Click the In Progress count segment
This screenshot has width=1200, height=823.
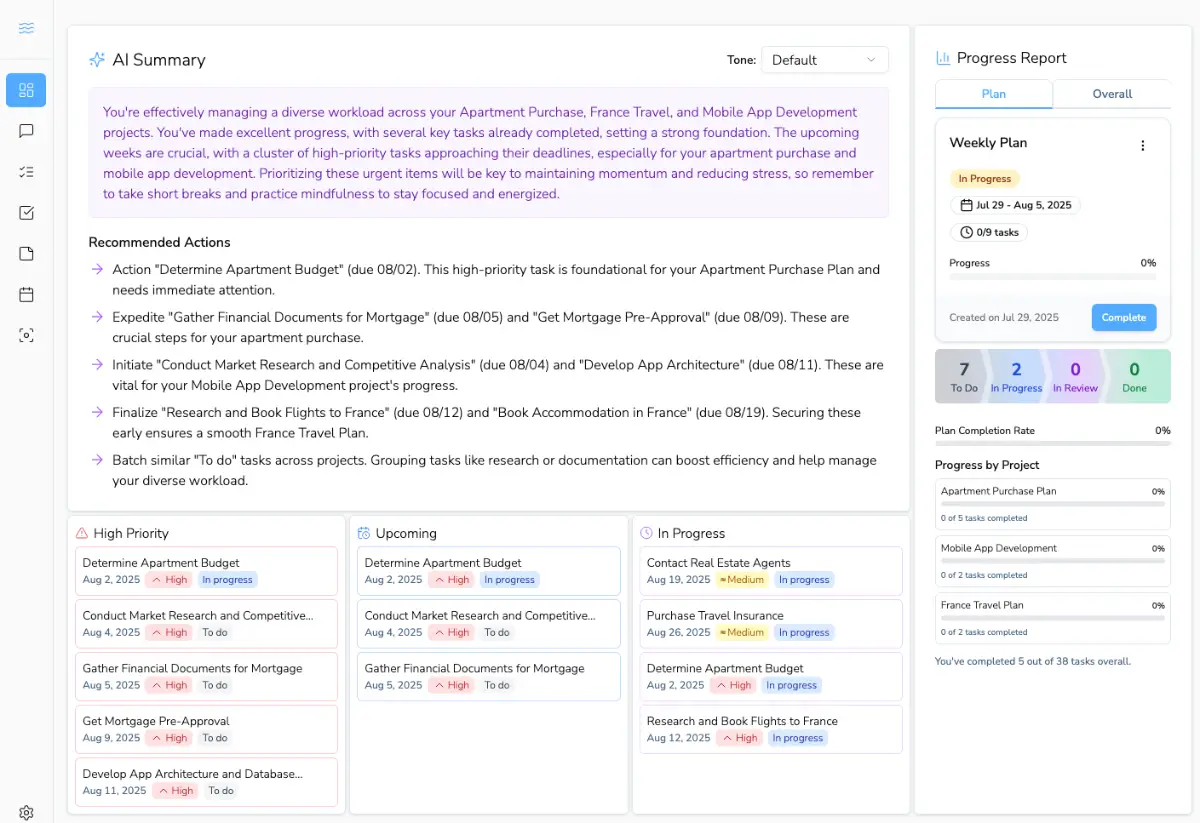coord(1016,376)
